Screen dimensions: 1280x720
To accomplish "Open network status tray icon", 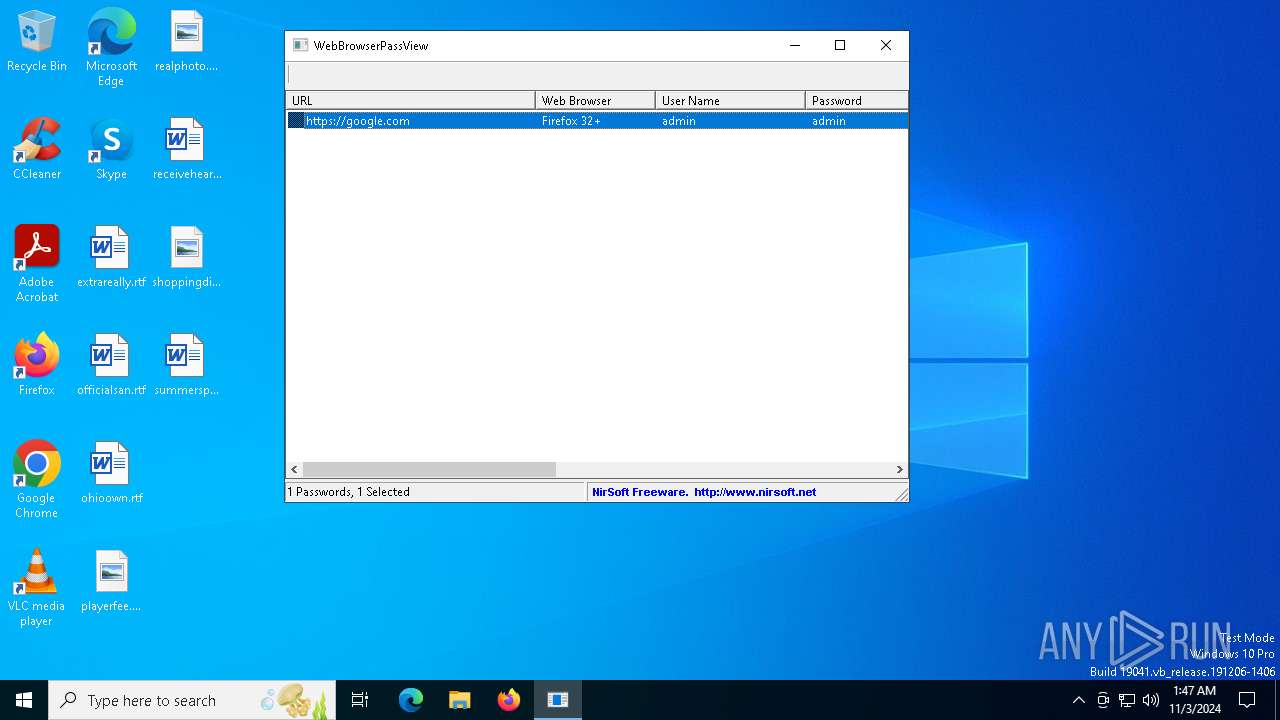I will click(x=1127, y=700).
